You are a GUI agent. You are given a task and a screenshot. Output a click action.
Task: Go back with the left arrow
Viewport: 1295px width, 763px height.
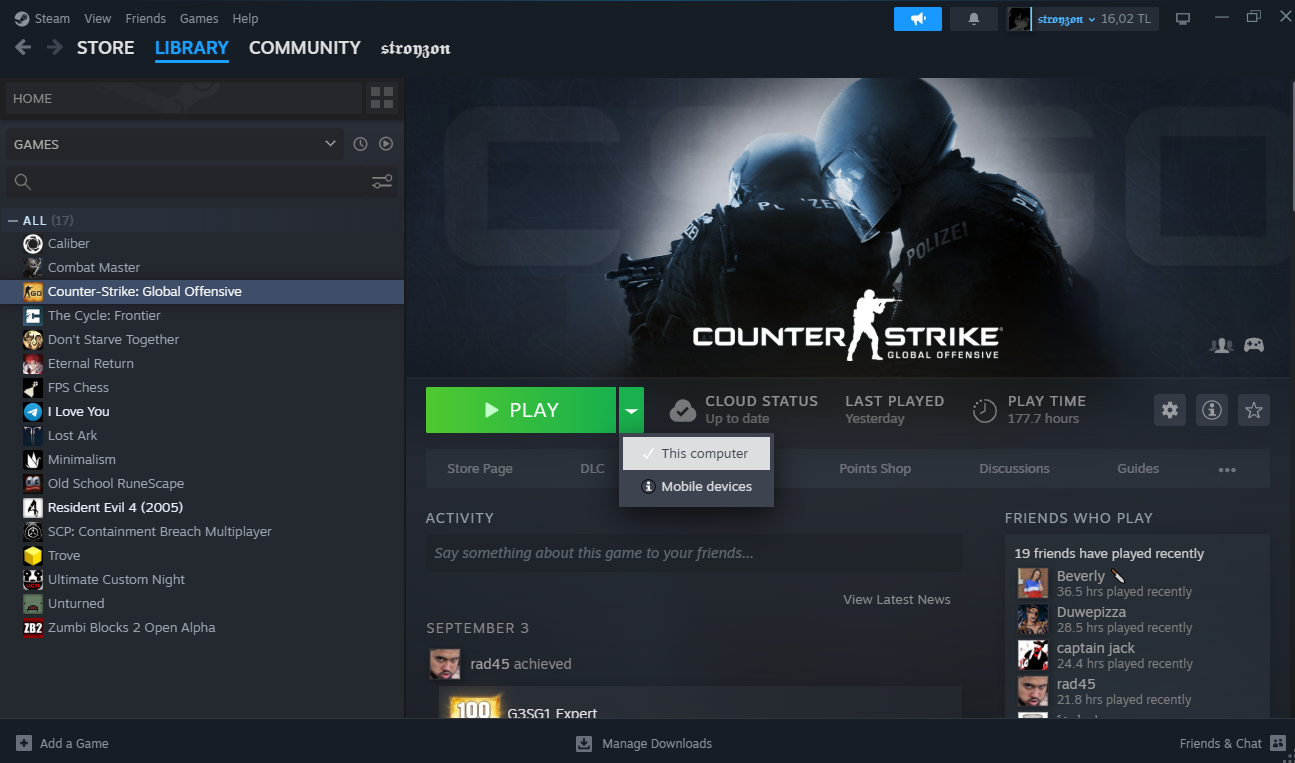pyautogui.click(x=23, y=47)
